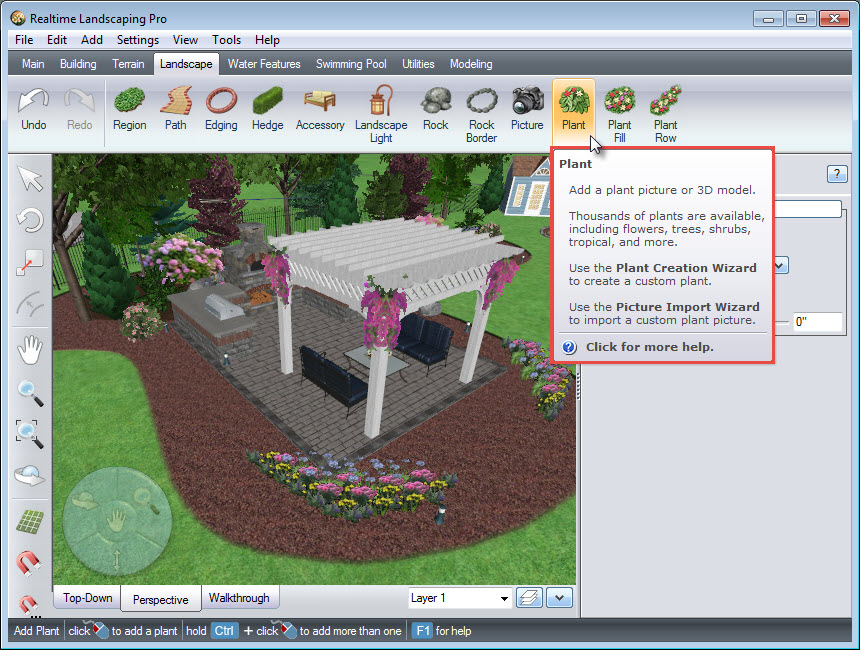Screen dimensions: 860x650
Task: Choose the Rock tool
Action: tap(435, 109)
